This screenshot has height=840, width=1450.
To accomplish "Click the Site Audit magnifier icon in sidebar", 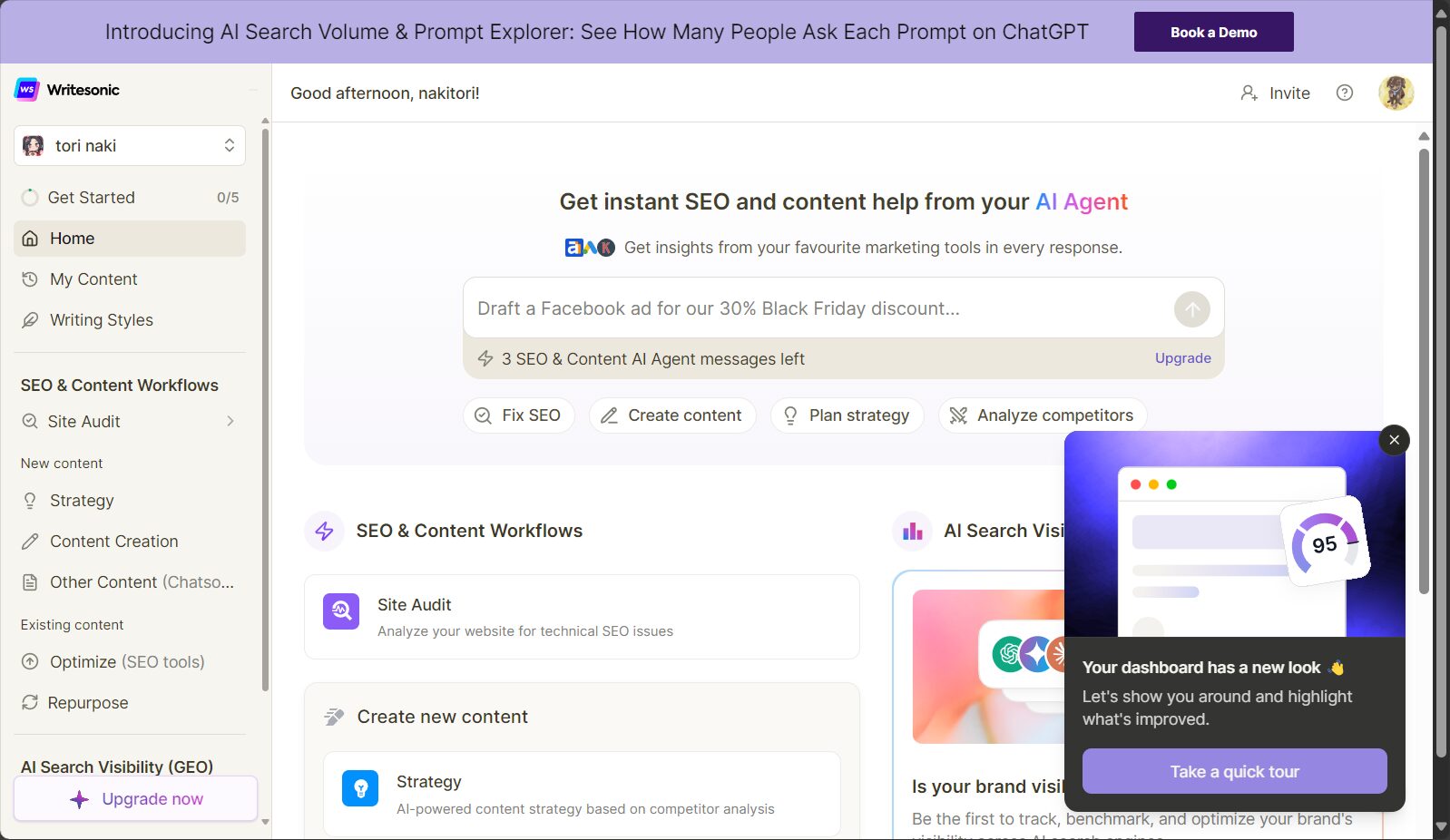I will pyautogui.click(x=30, y=421).
